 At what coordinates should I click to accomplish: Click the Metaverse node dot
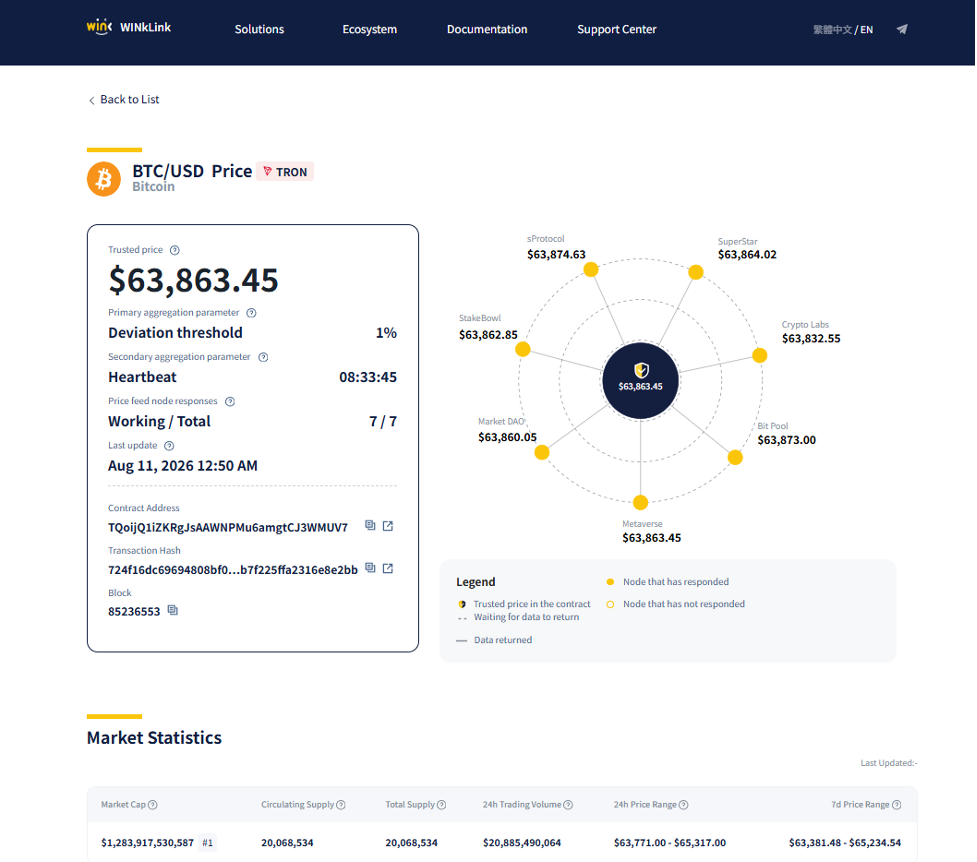[641, 502]
